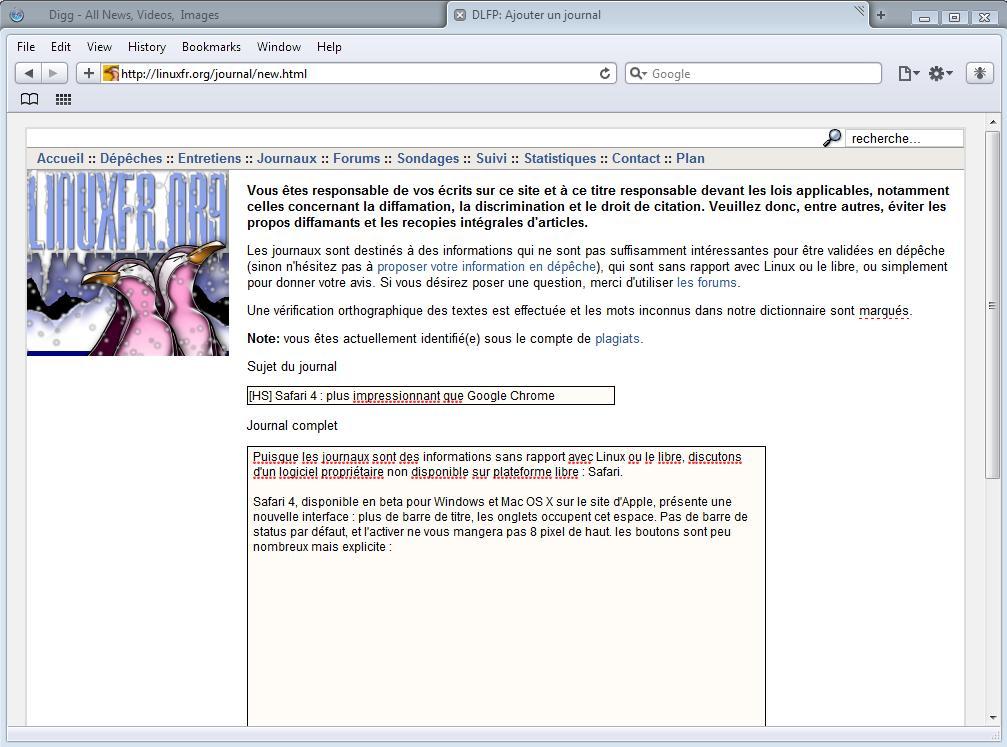The width and height of the screenshot is (1007, 747).
Task: Click the LinuxFr.org penguin logo image
Action: point(128,263)
